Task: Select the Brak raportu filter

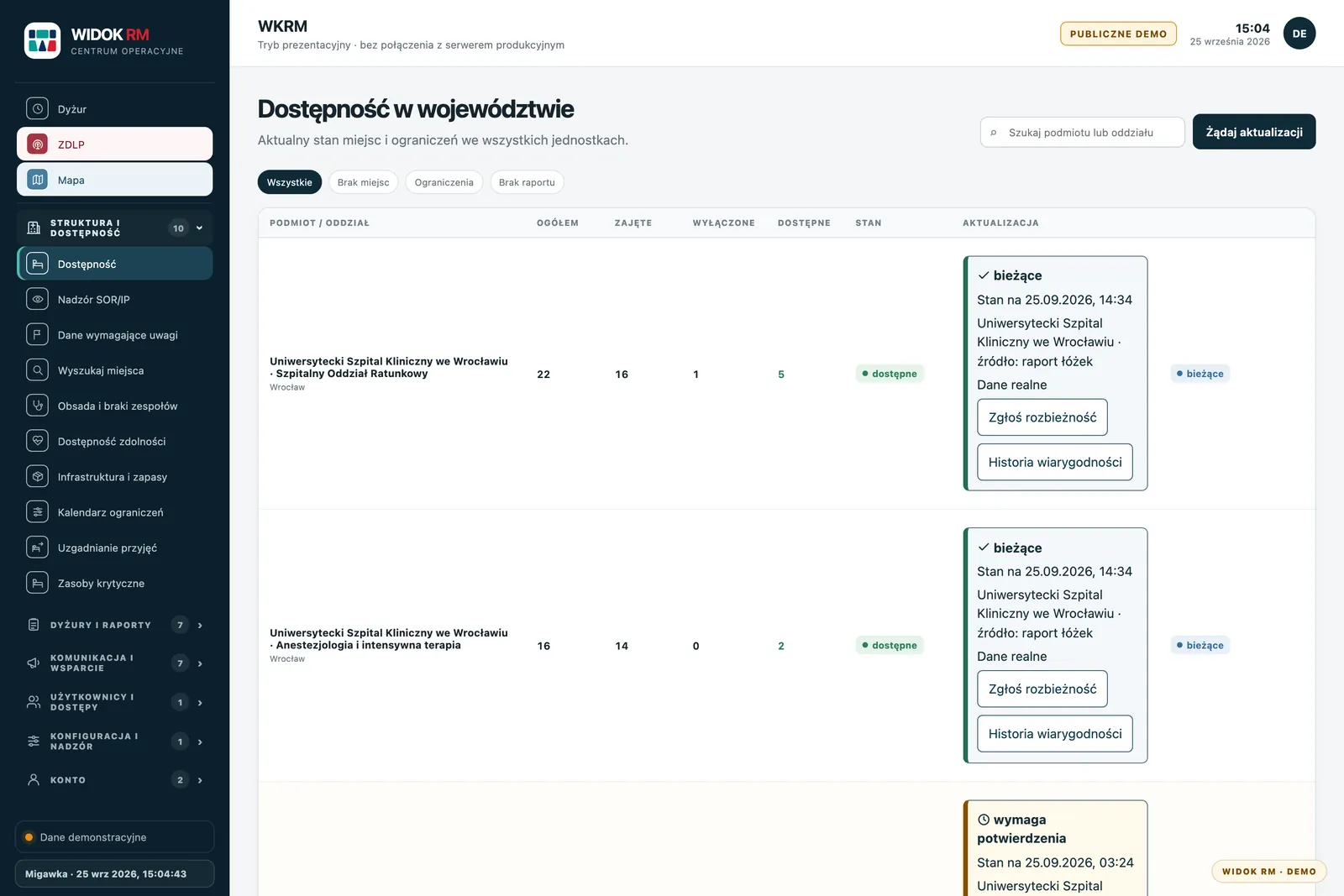Action: point(527,182)
